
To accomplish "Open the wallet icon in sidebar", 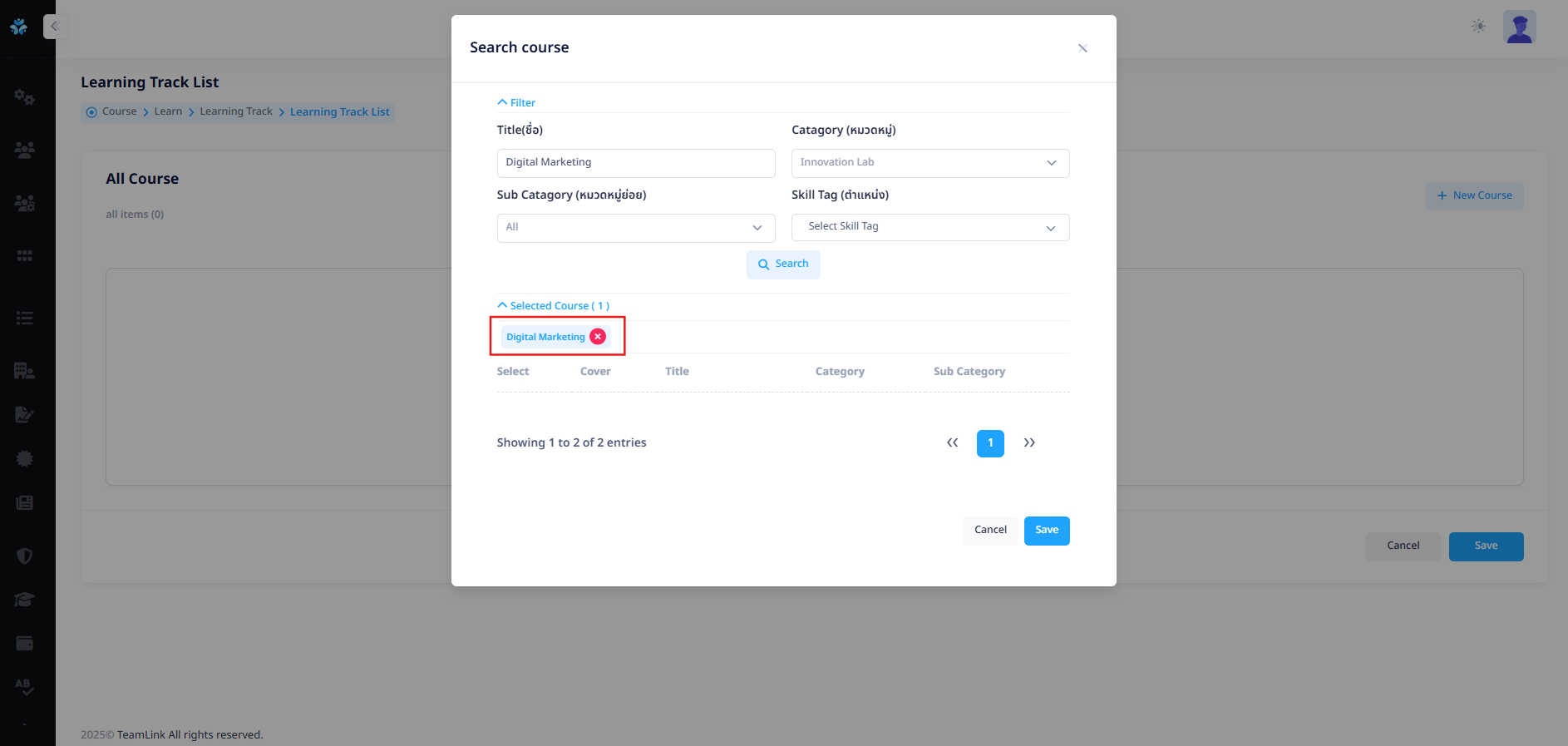I will pyautogui.click(x=24, y=644).
